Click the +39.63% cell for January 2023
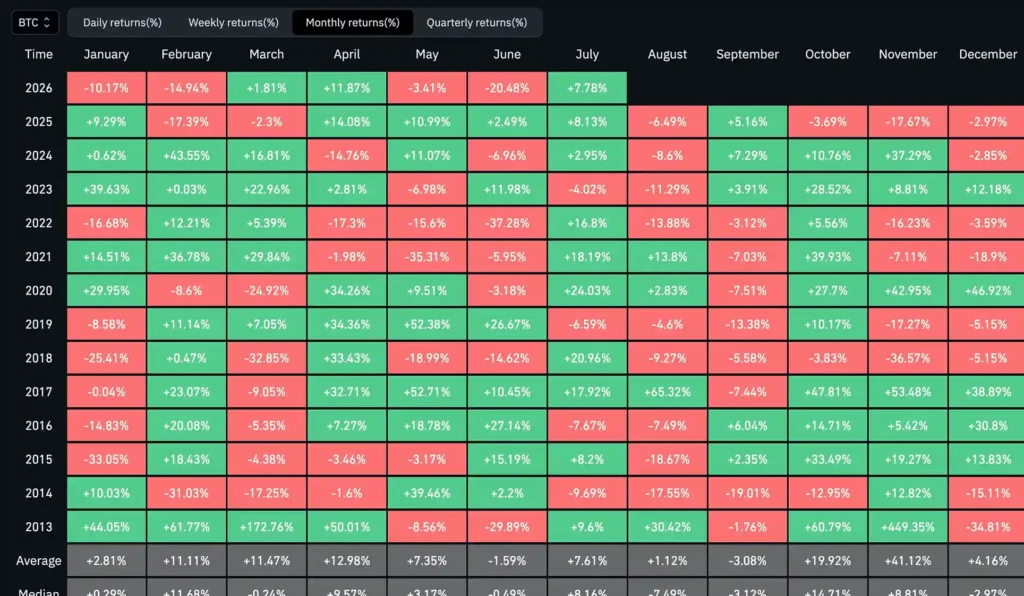Screen dimensions: 1024x596 (106, 189)
